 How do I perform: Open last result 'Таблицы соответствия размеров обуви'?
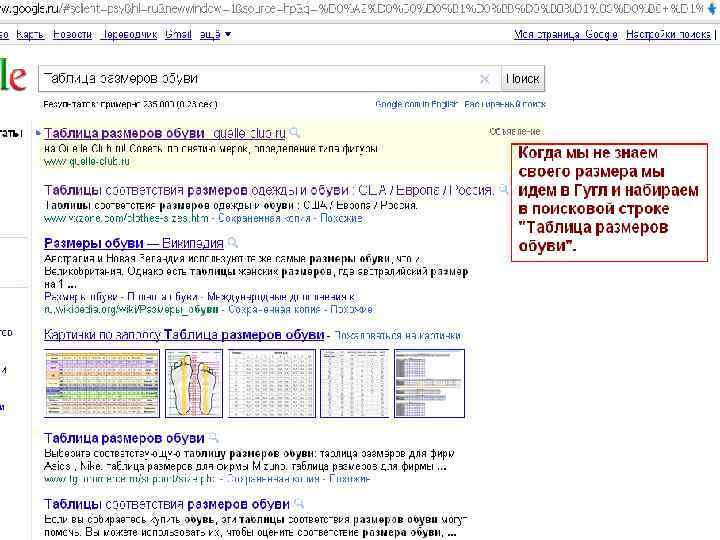(167, 504)
